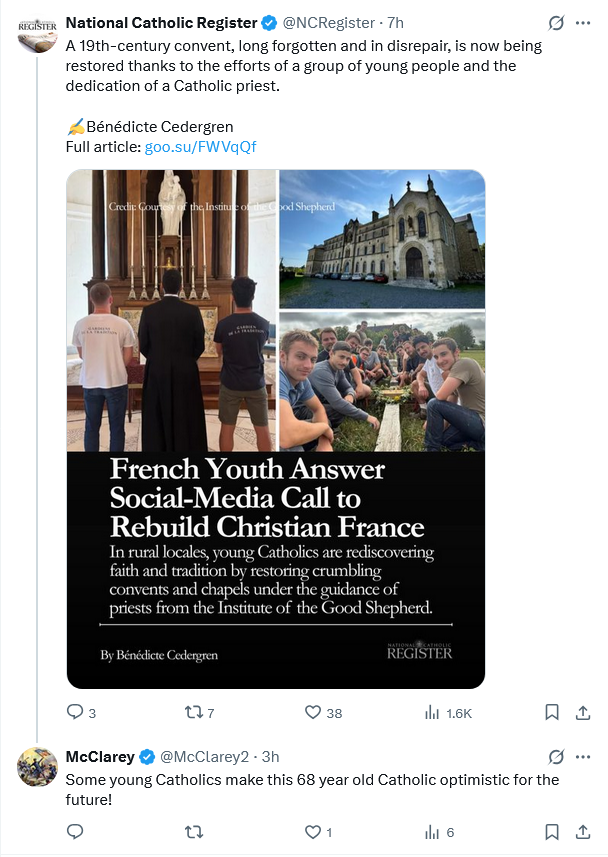Like the National Catholic Register post
The width and height of the screenshot is (608, 857).
(x=313, y=712)
